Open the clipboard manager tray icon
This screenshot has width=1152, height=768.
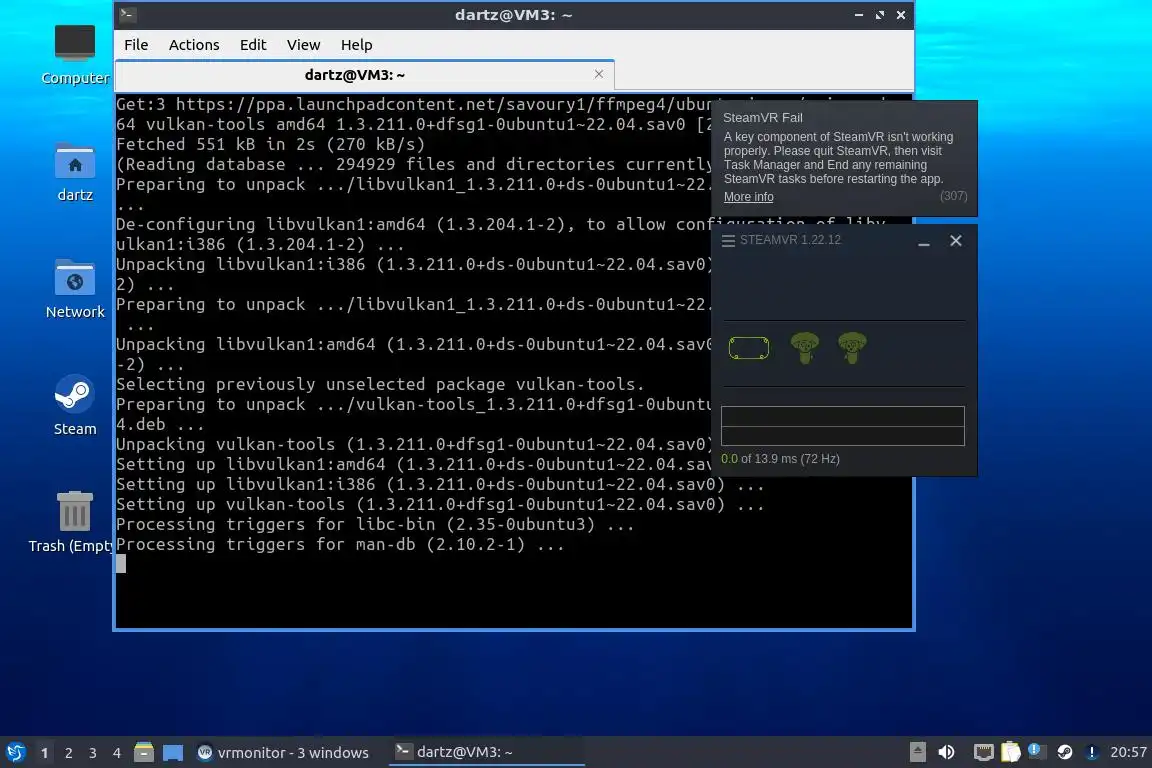click(x=1010, y=752)
